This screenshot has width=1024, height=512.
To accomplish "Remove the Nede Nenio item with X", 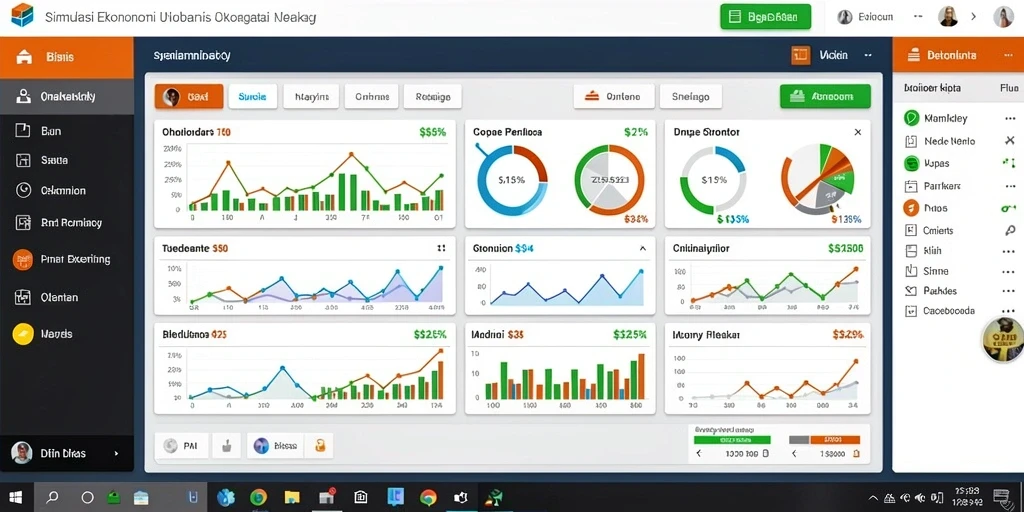I will point(1009,141).
